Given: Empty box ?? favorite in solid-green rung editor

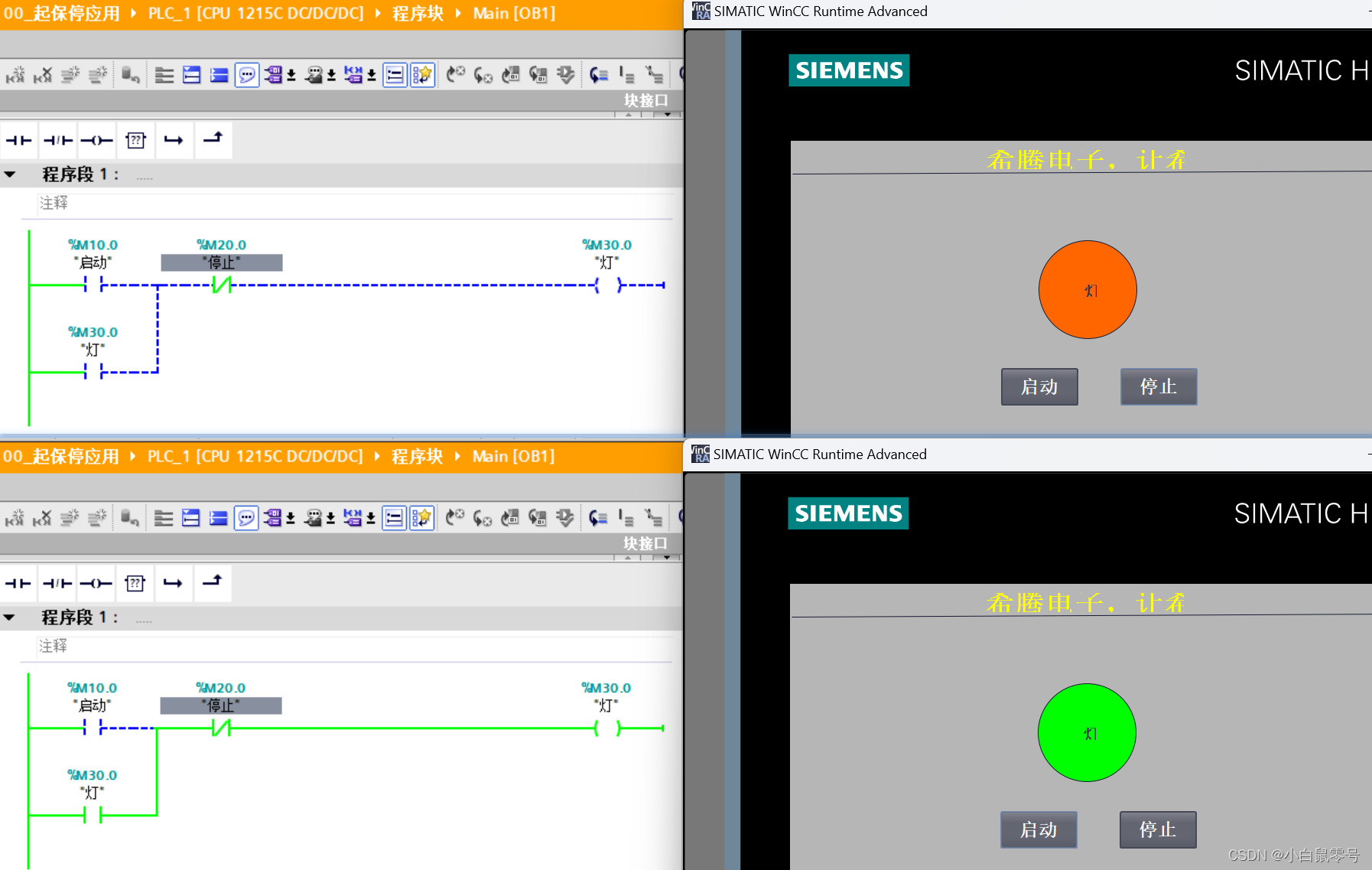Looking at the screenshot, I should [135, 583].
